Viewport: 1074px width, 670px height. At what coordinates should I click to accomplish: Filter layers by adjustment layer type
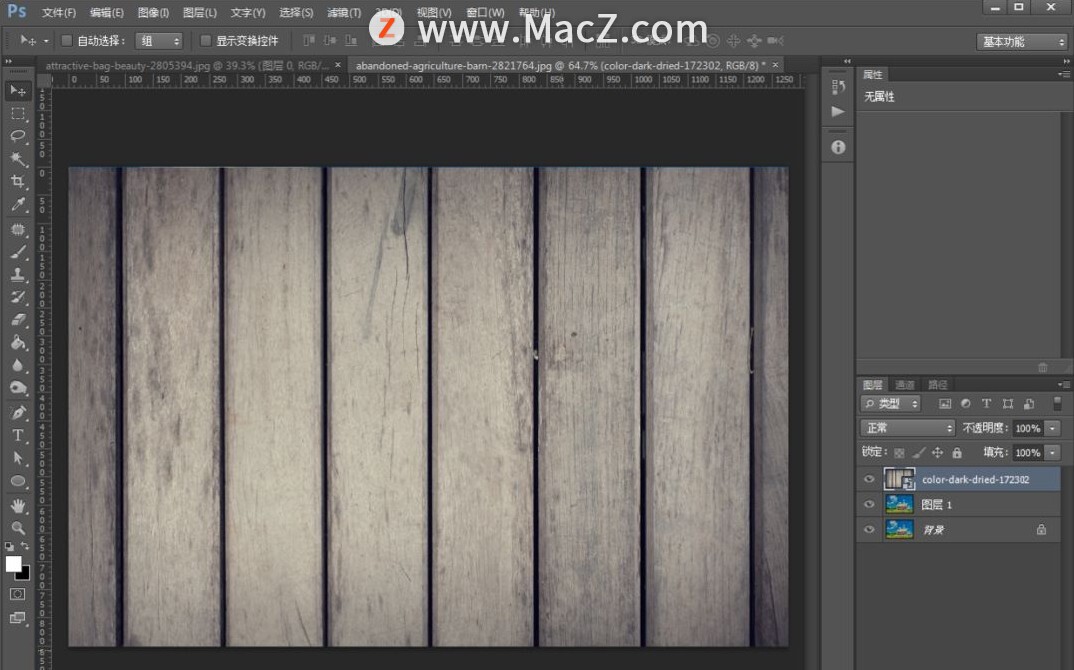(x=966, y=404)
